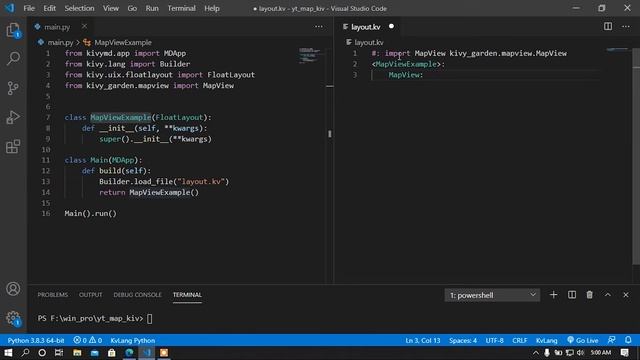The height and width of the screenshot is (360, 640).
Task: Open notifications bell in status bar
Action: [x=628, y=340]
